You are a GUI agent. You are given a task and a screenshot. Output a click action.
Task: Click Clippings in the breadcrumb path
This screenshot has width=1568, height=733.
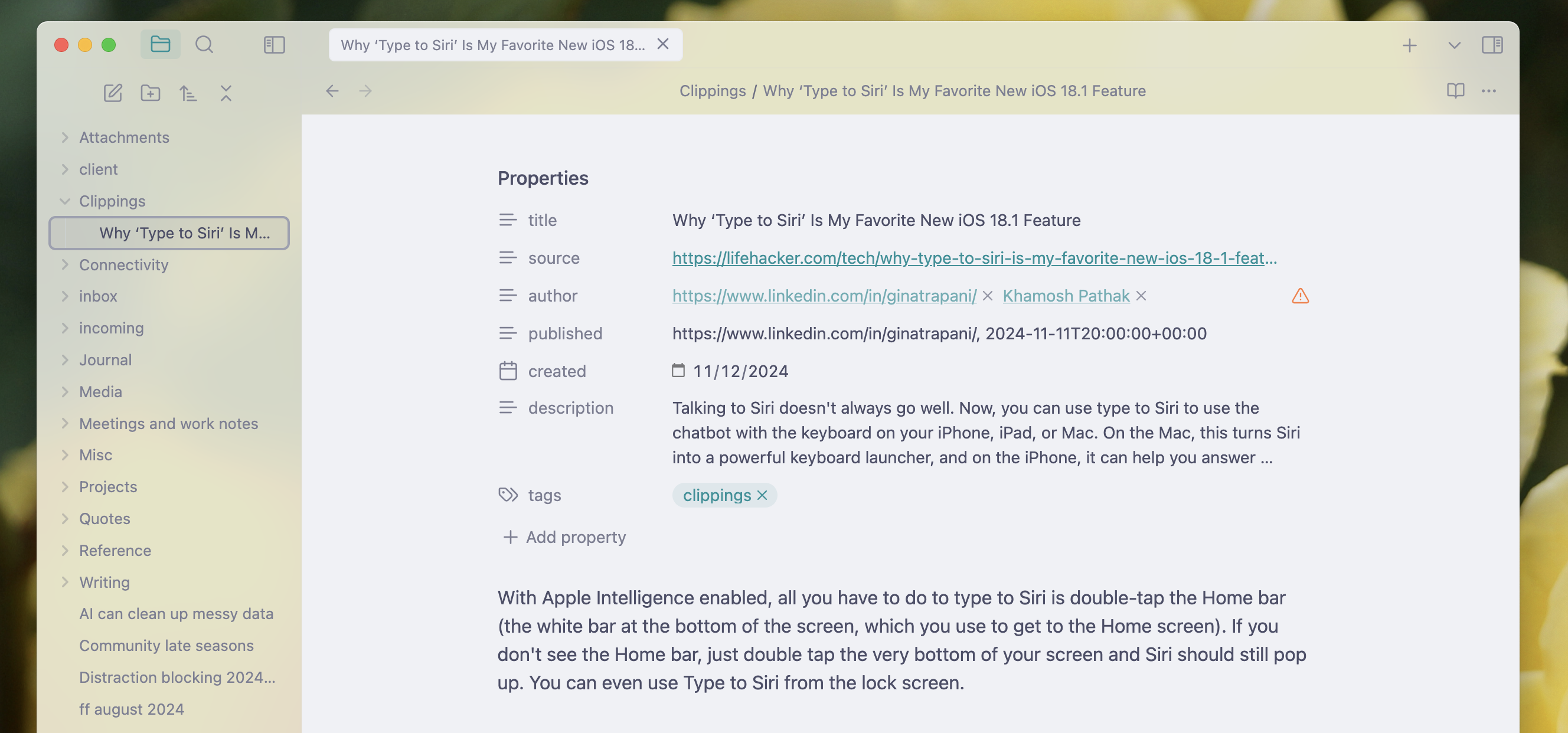(x=712, y=91)
